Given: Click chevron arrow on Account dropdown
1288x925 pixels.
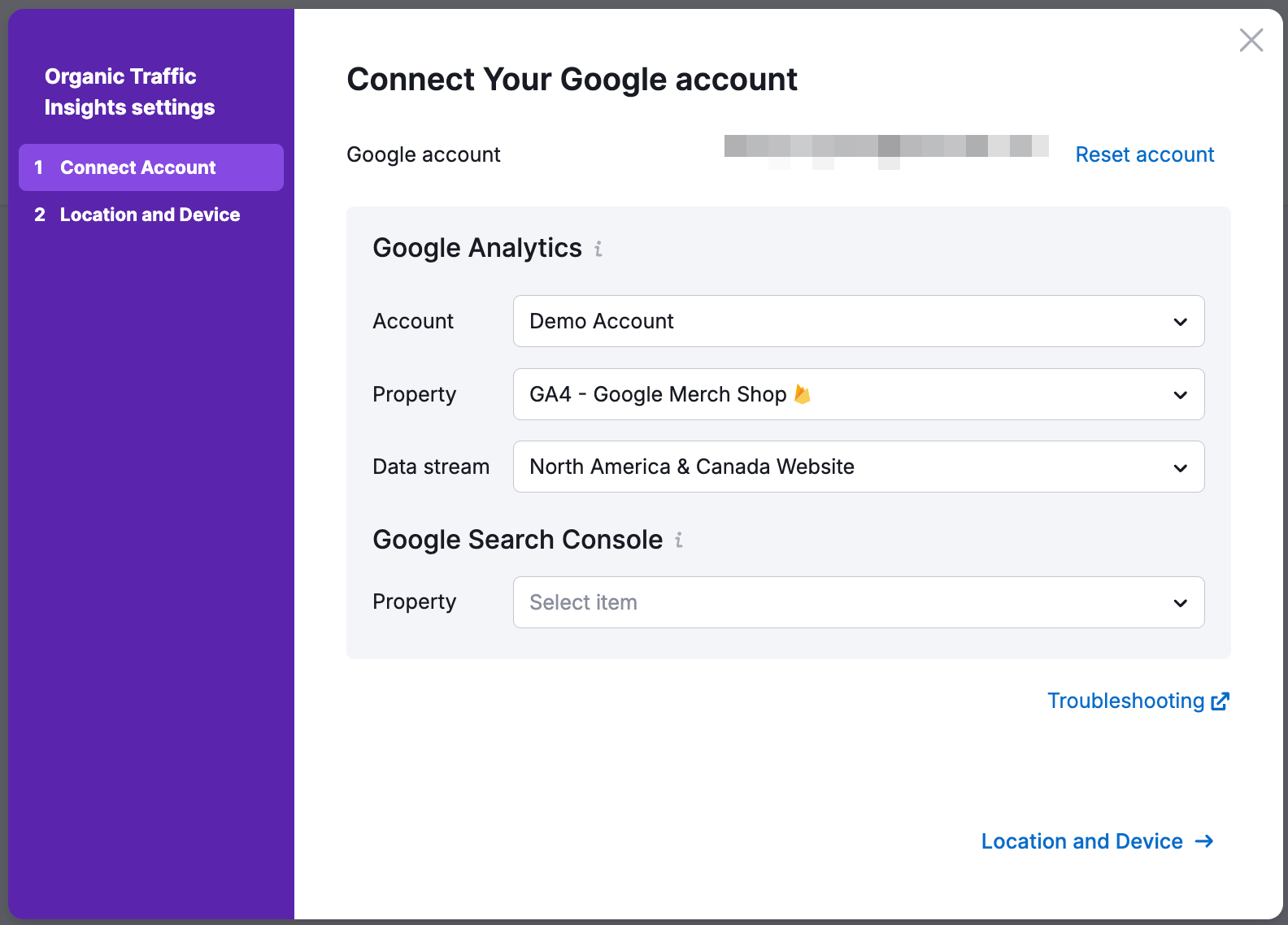Looking at the screenshot, I should [x=1181, y=322].
